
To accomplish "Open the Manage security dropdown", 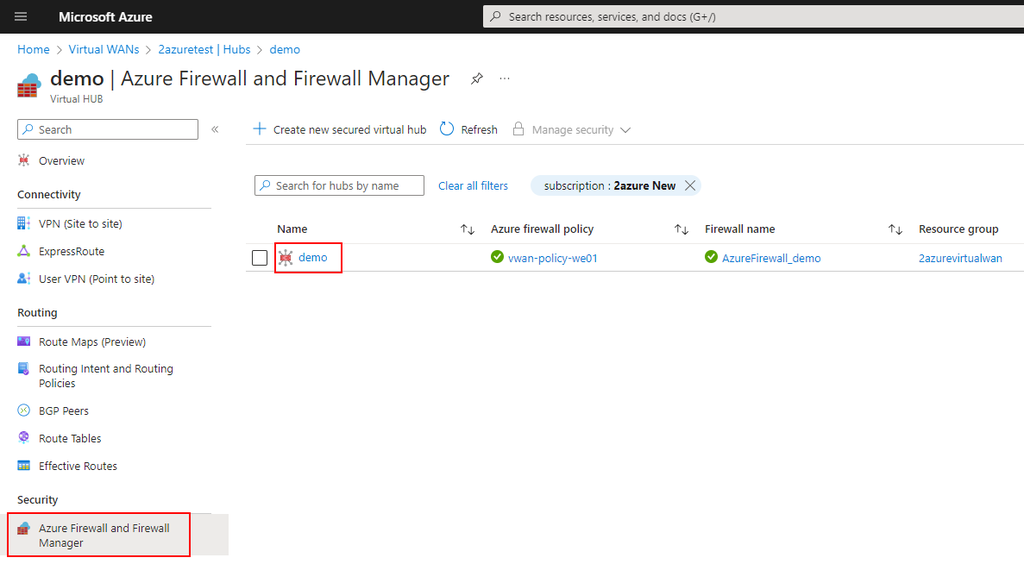I will point(572,129).
